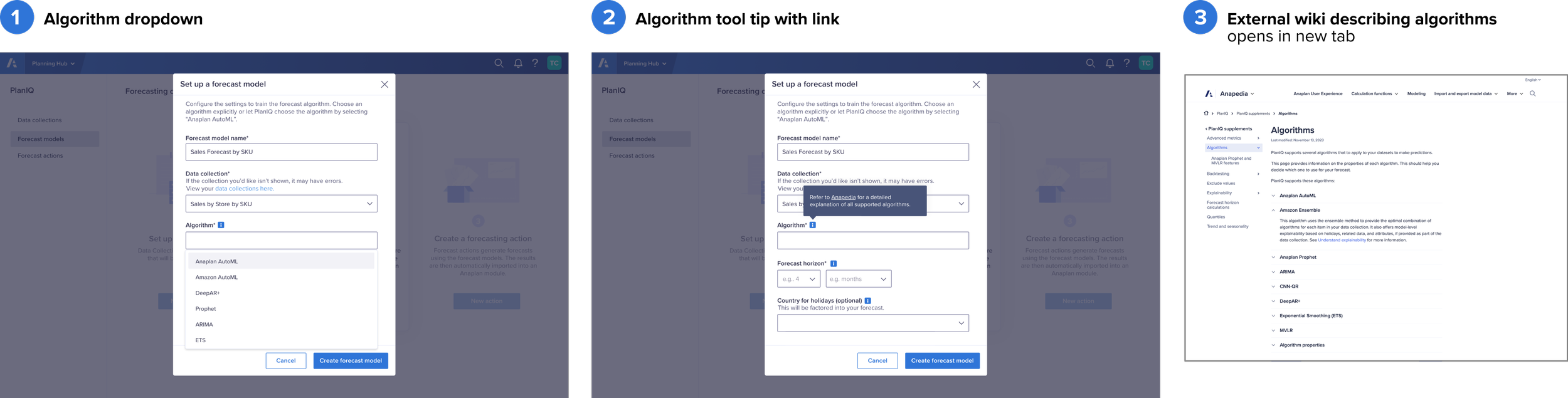Open the Planning Hub dropdown in the Algorithm dropdown panel

[x=53, y=64]
